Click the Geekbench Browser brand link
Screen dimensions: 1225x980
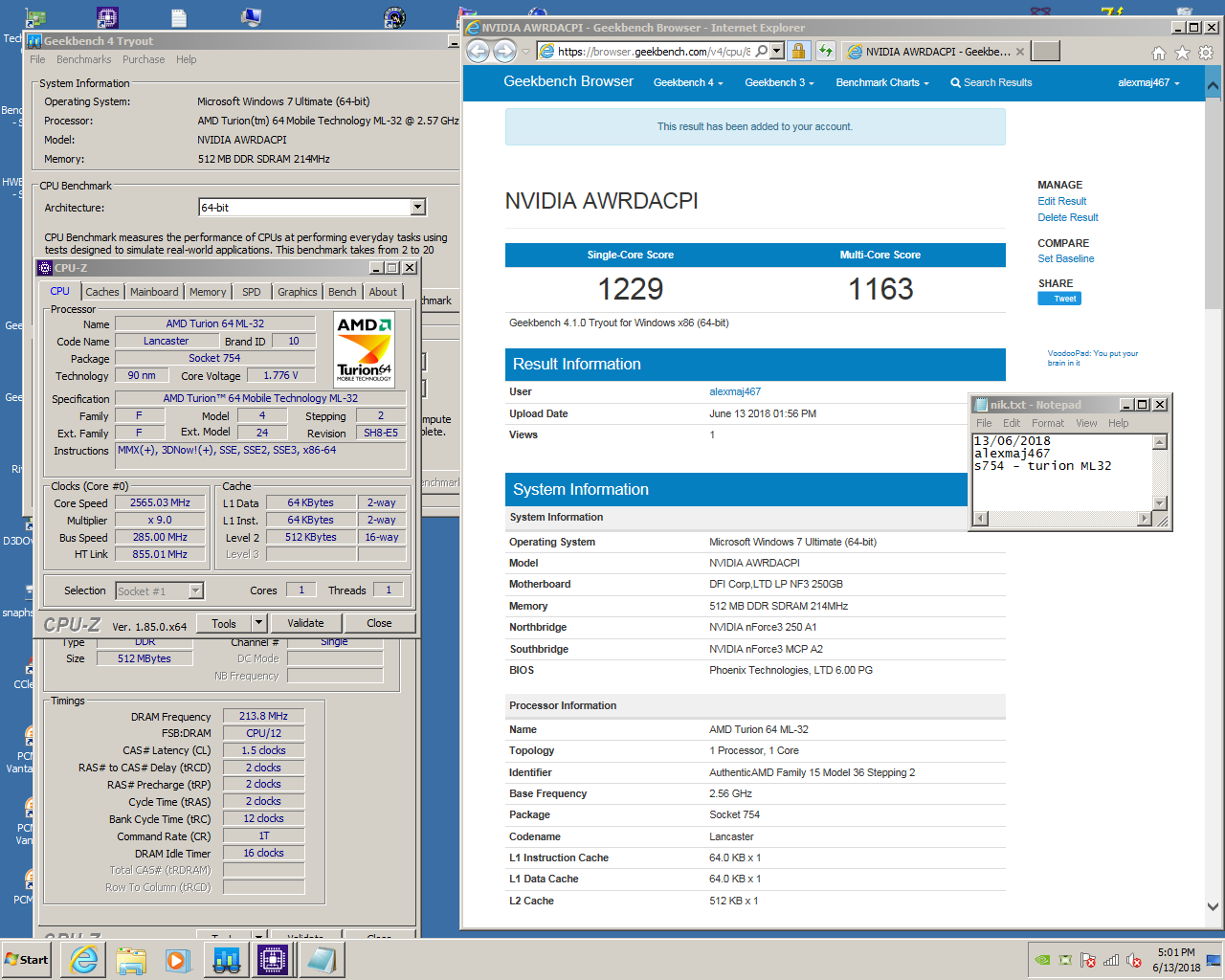(568, 81)
